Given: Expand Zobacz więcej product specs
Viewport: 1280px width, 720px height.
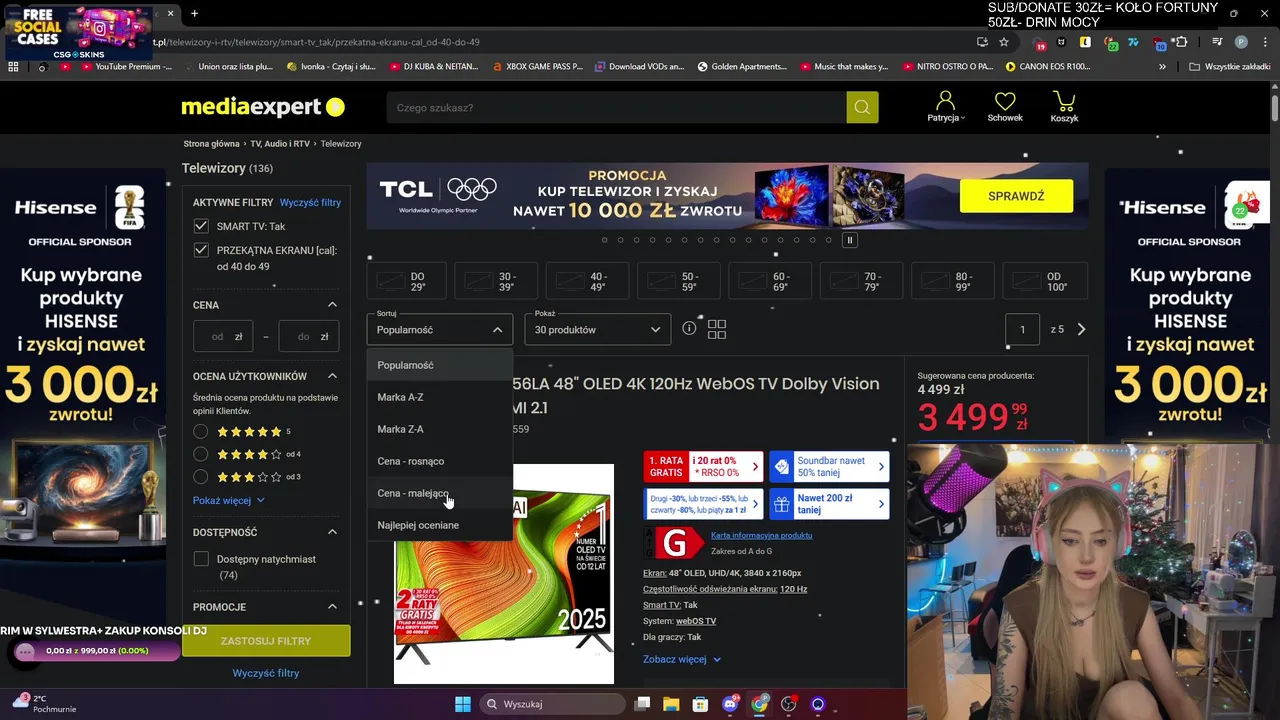Looking at the screenshot, I should click(x=682, y=659).
